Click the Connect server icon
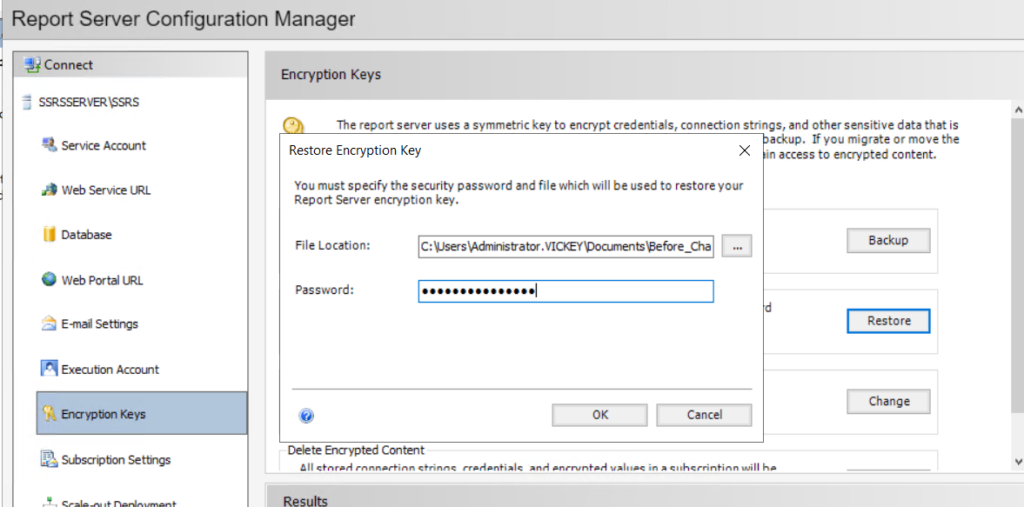1024x507 pixels. 32,65
